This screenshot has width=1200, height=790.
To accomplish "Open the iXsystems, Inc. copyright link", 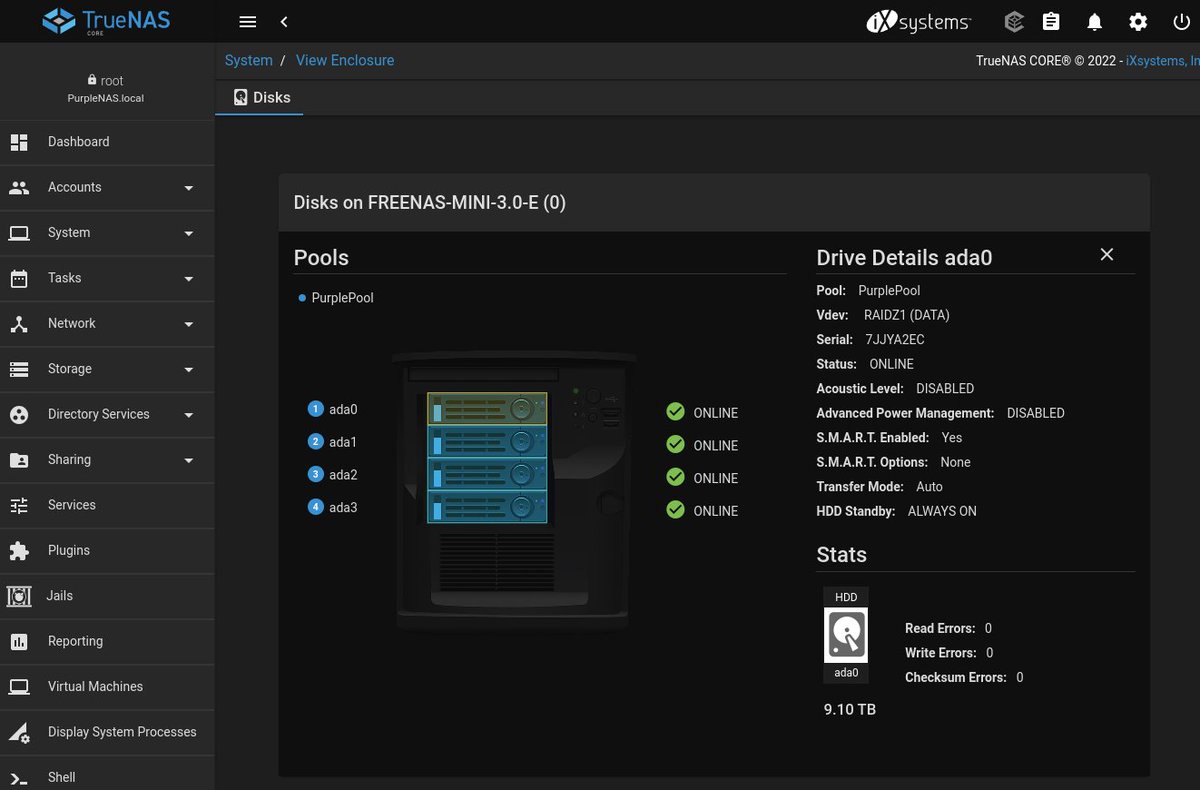I will [1162, 61].
